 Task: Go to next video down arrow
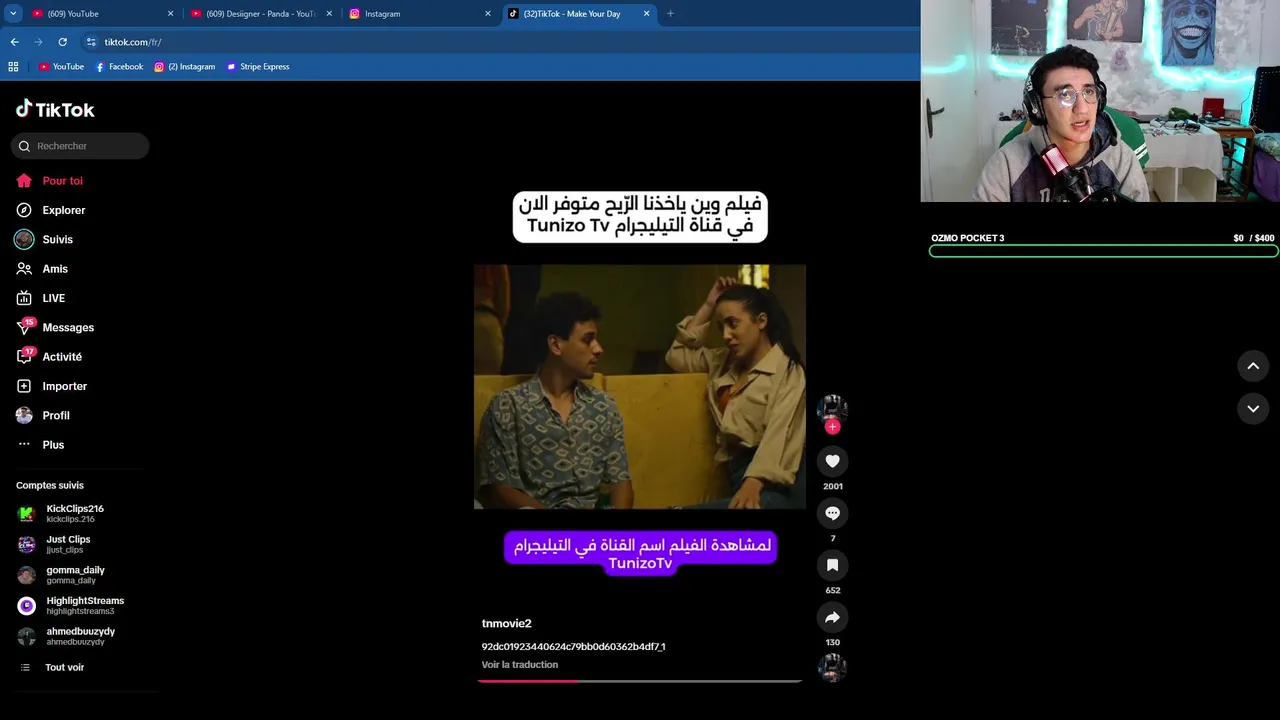pos(1253,409)
